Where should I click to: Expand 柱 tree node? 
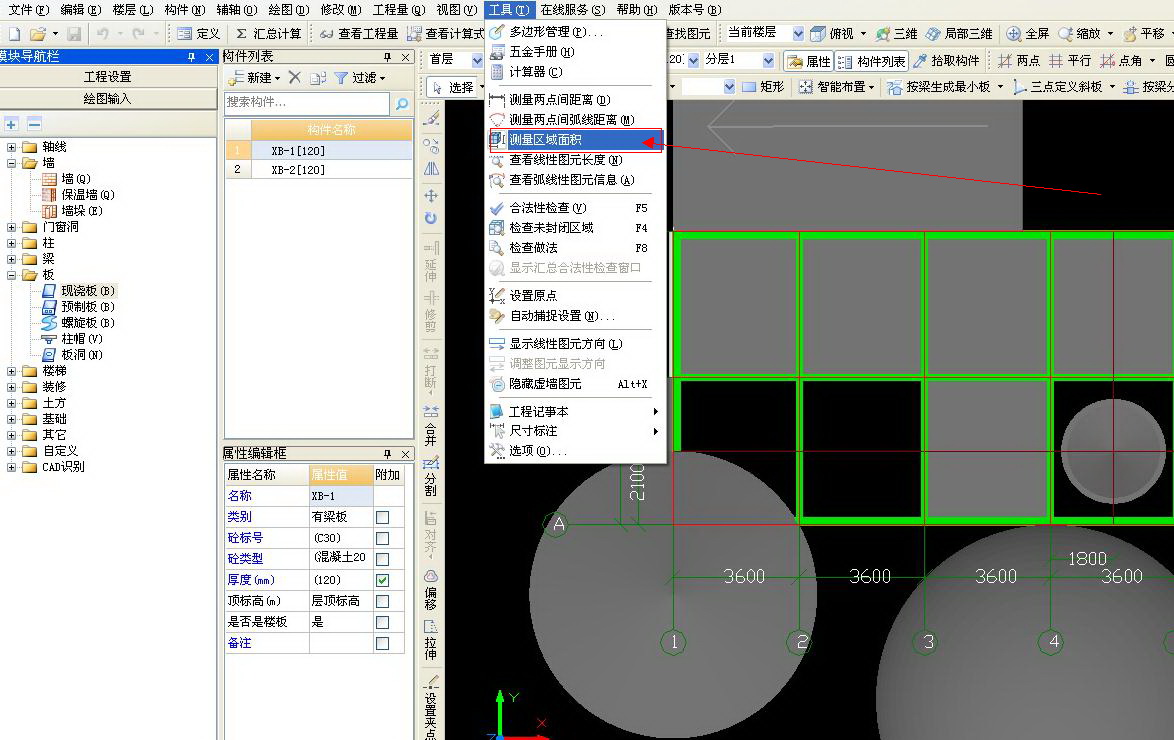11,243
